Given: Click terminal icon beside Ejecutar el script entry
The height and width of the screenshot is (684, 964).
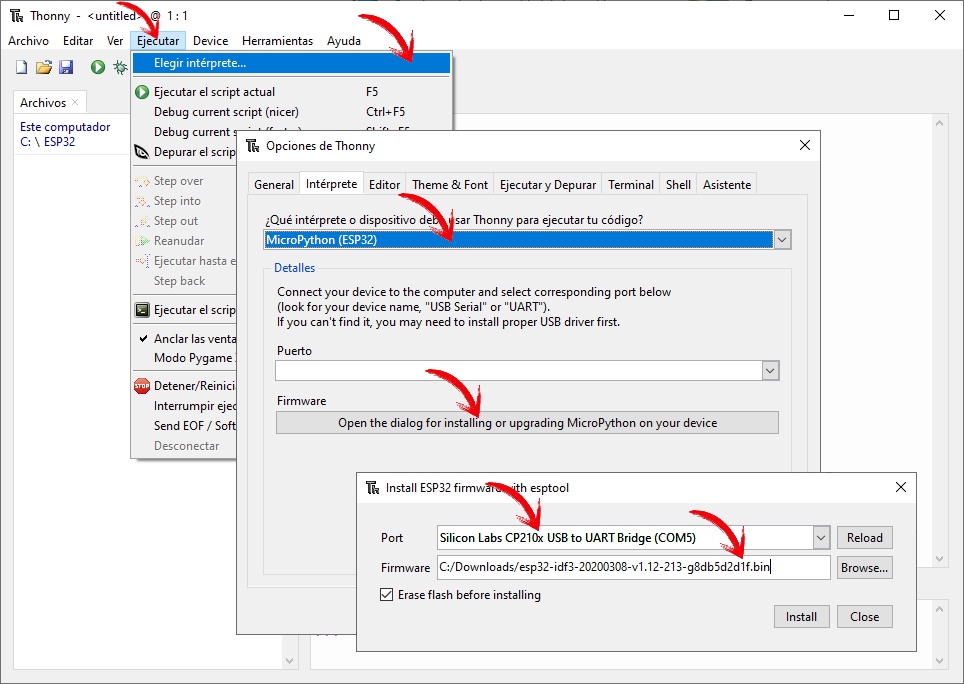Looking at the screenshot, I should [142, 310].
